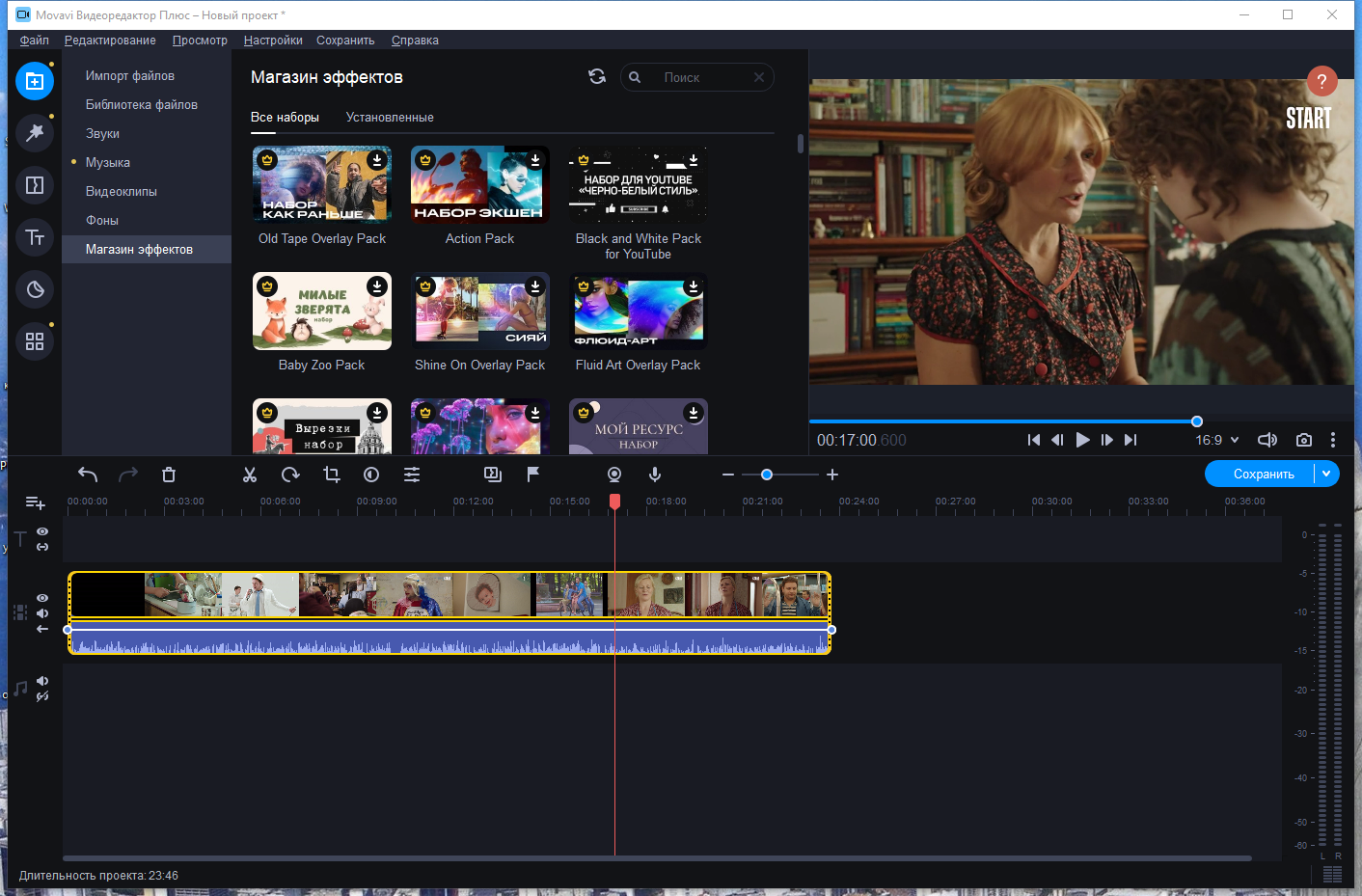Image resolution: width=1362 pixels, height=896 pixels.
Task: Download the Old Tape Overlay Pack
Action: tap(377, 160)
